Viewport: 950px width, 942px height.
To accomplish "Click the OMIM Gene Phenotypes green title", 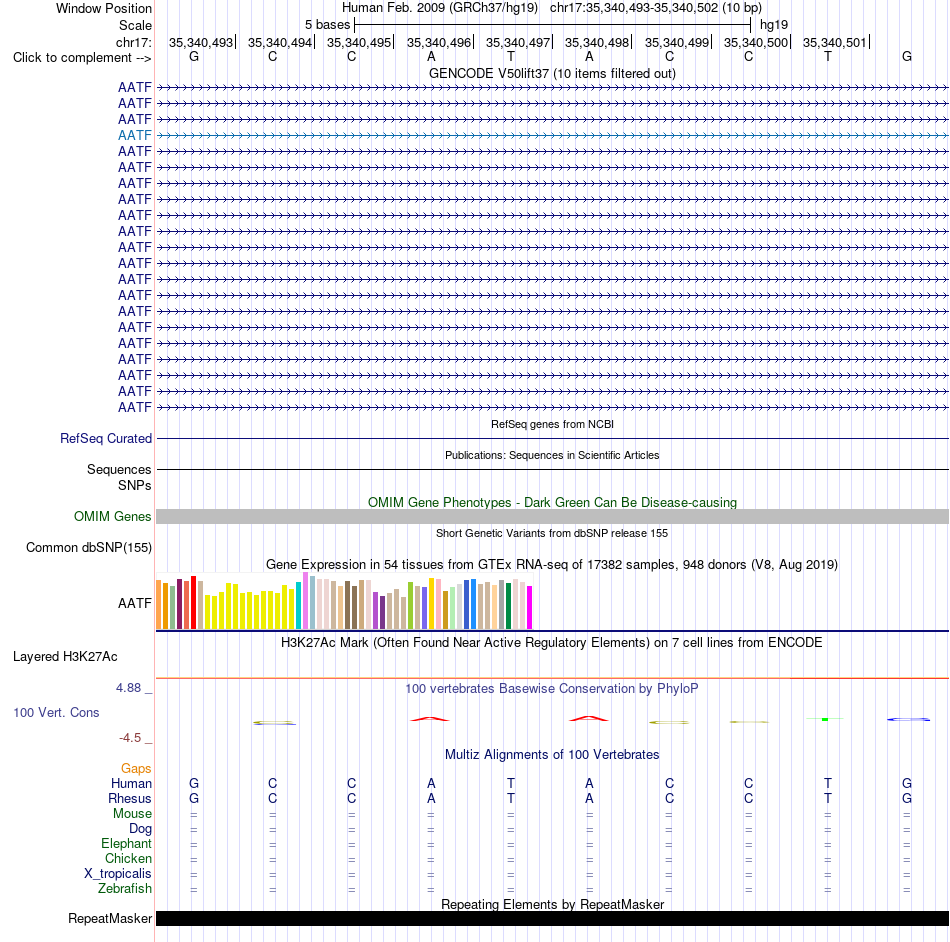I will tap(552, 502).
